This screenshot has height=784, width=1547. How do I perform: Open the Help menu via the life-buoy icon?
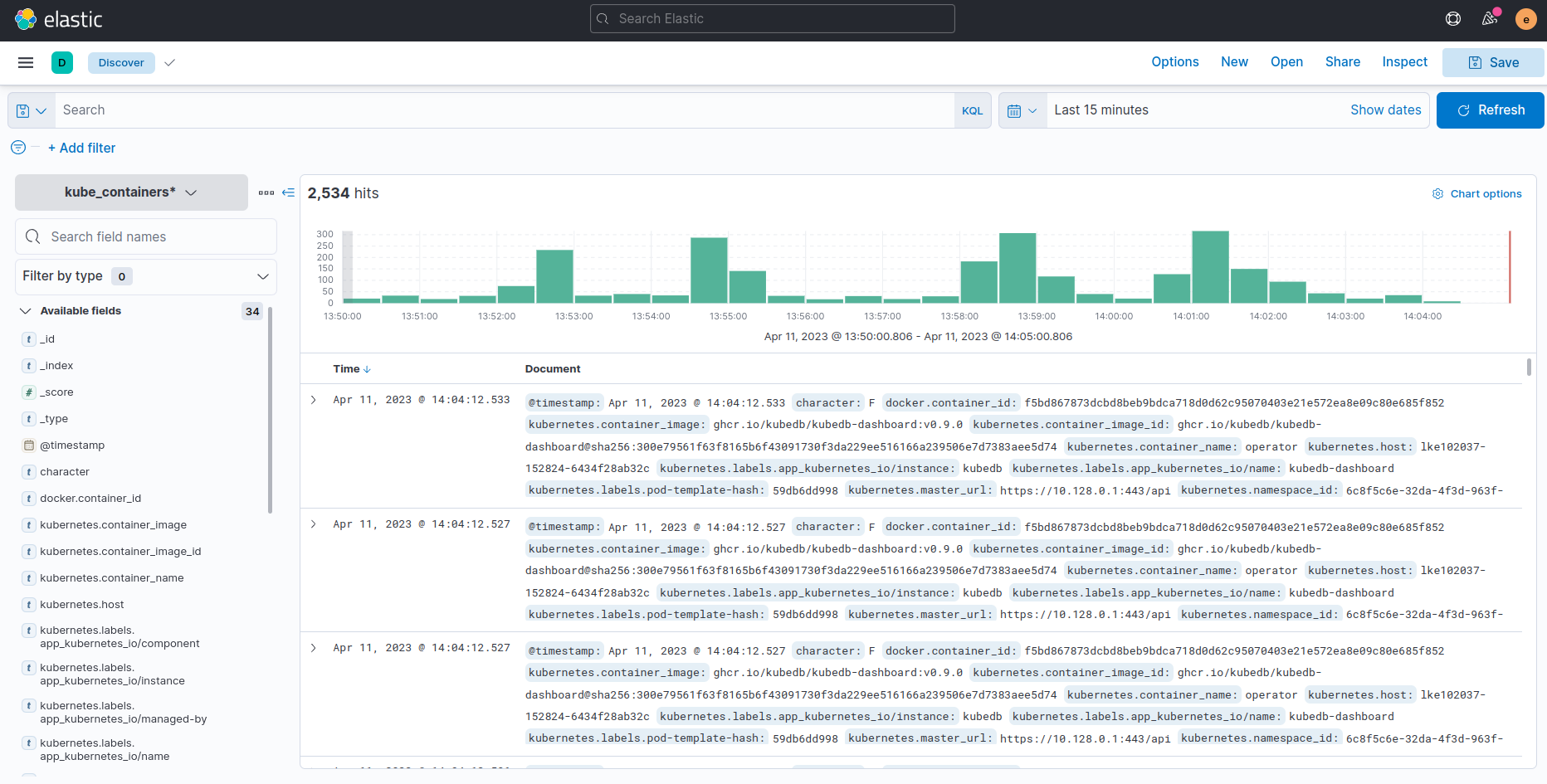pos(1452,18)
